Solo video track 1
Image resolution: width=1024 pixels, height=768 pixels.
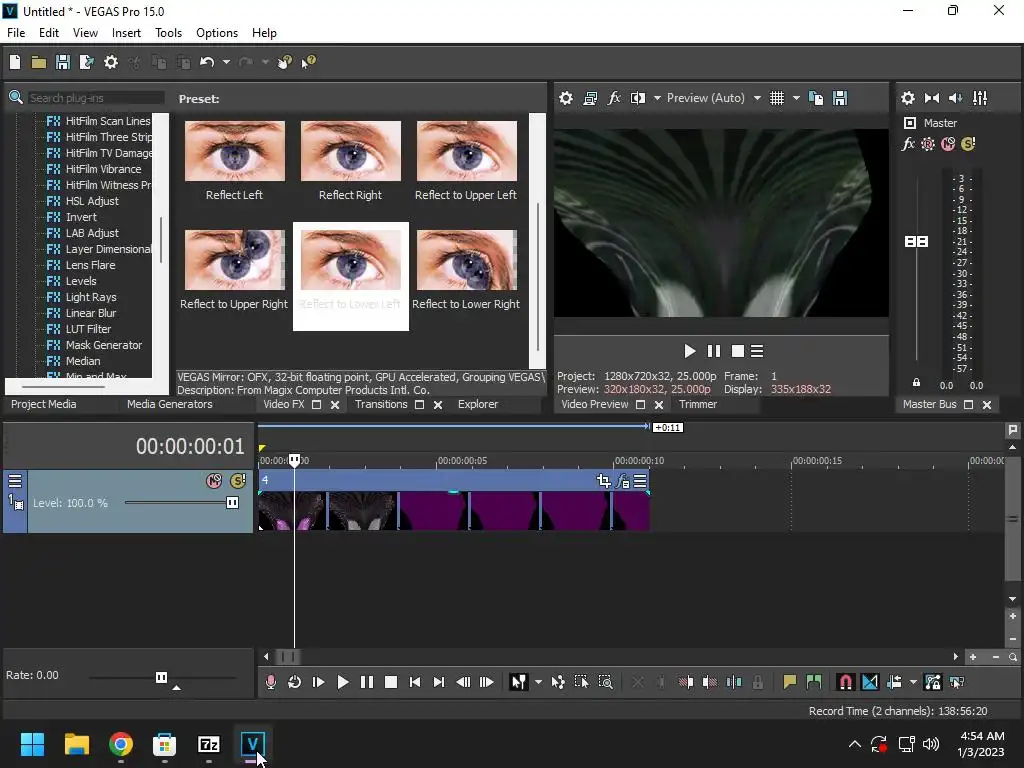pos(238,481)
